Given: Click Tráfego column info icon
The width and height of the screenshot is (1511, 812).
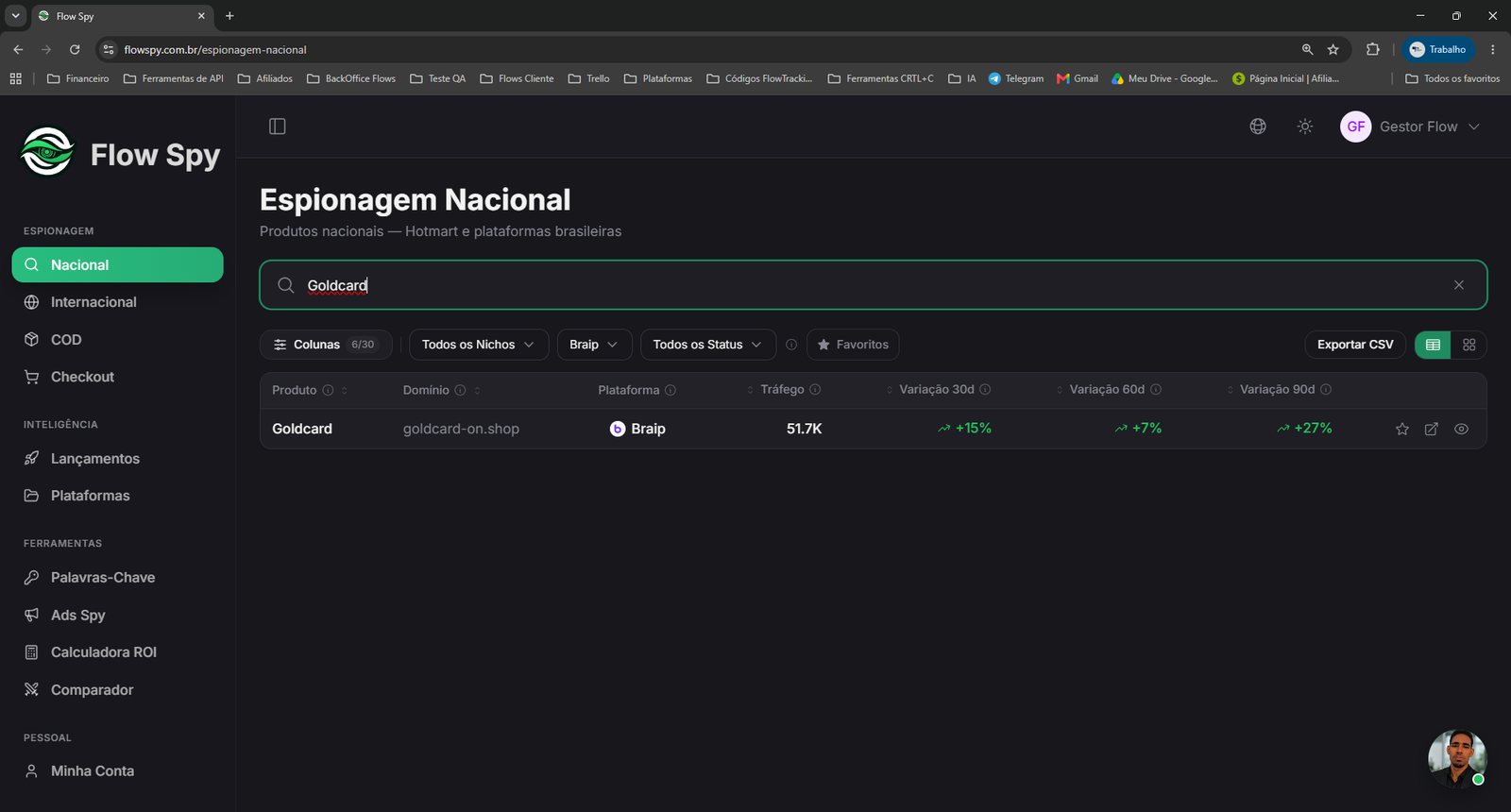Looking at the screenshot, I should (x=815, y=390).
